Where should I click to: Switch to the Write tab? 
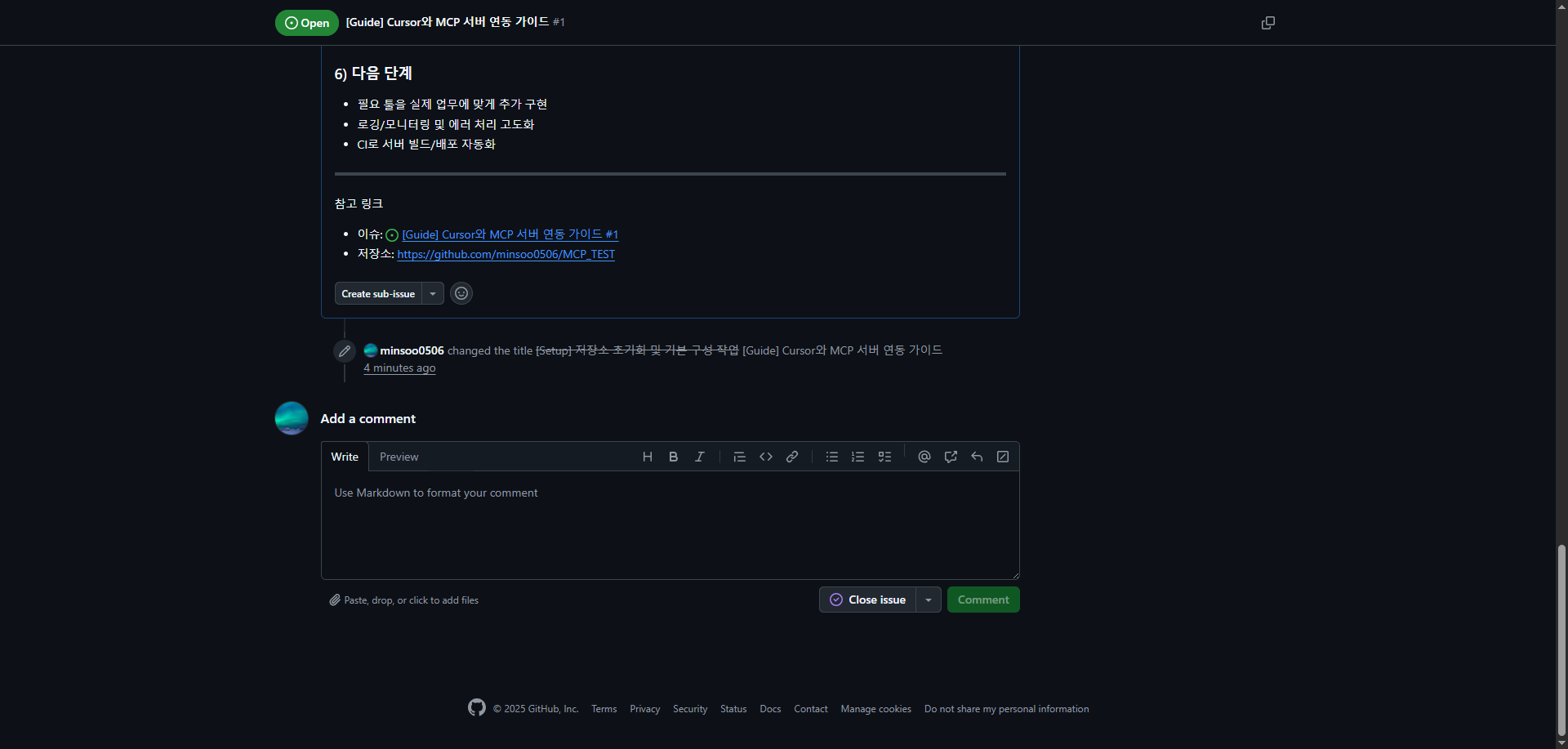click(x=345, y=457)
